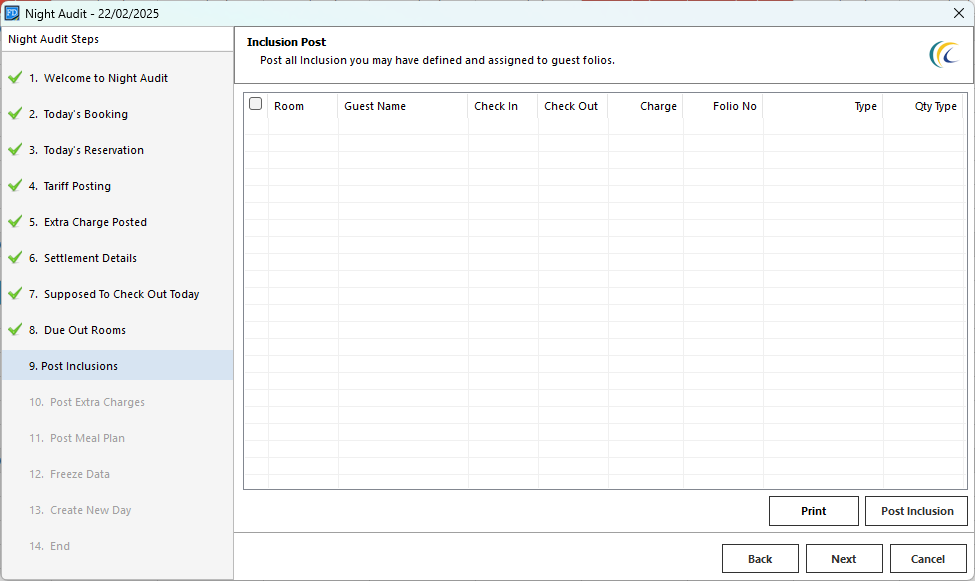
Task: Tick the select-all checkbox in table header
Action: pos(256,104)
